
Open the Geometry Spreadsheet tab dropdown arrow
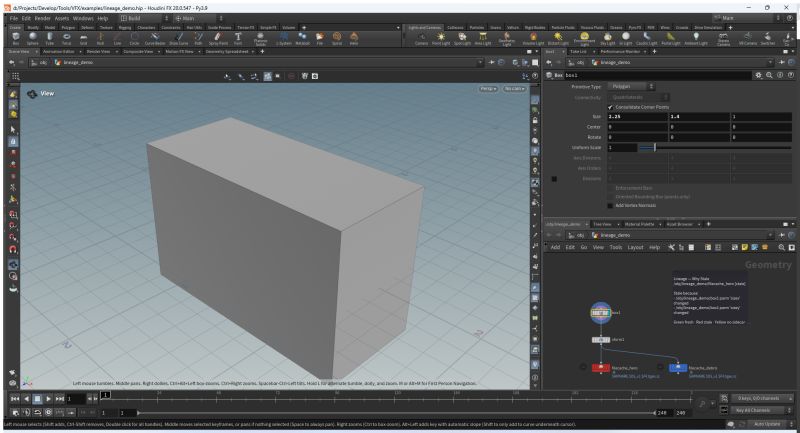254,52
